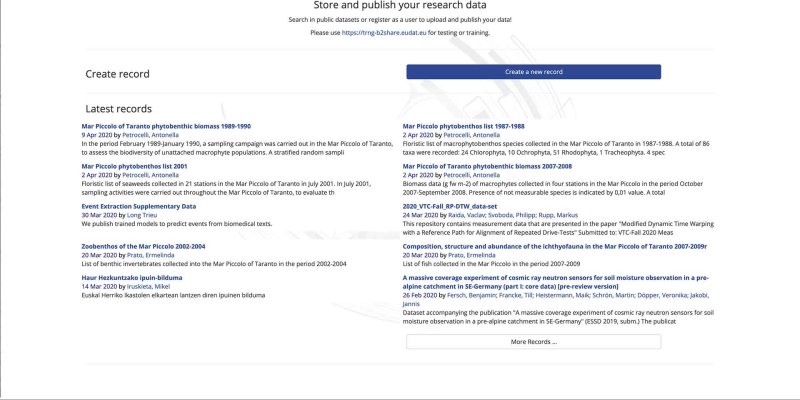Click 'Euskal Herriko ikastolen' description text

point(173,295)
